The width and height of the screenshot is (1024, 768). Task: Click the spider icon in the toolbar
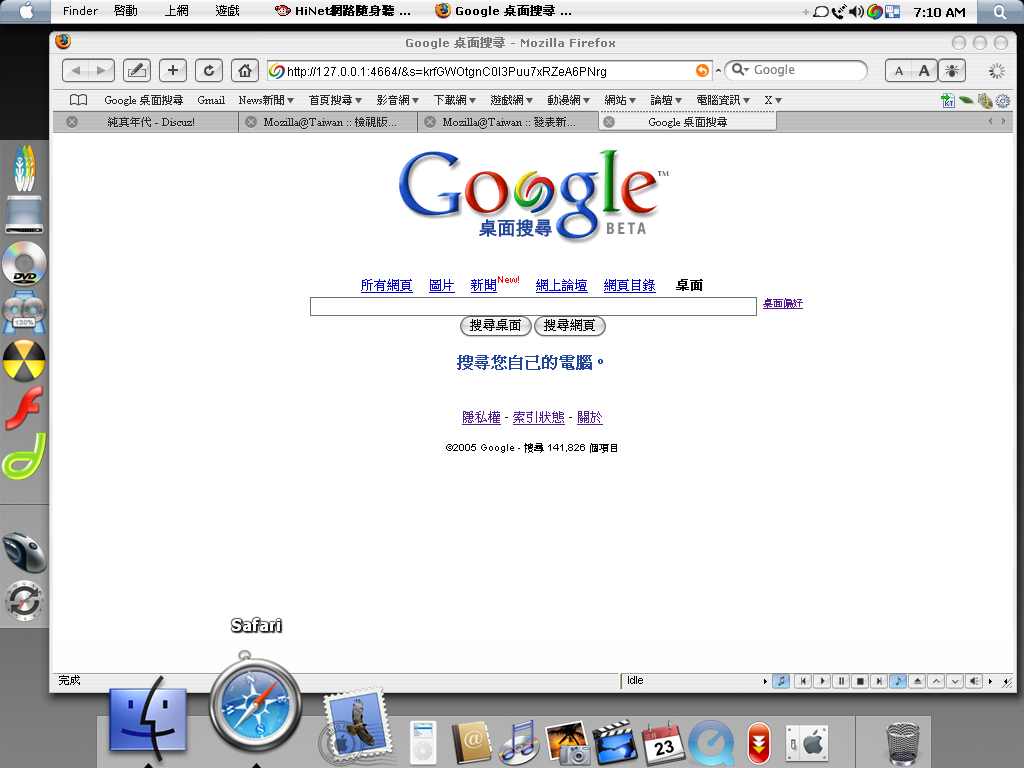(x=951, y=70)
